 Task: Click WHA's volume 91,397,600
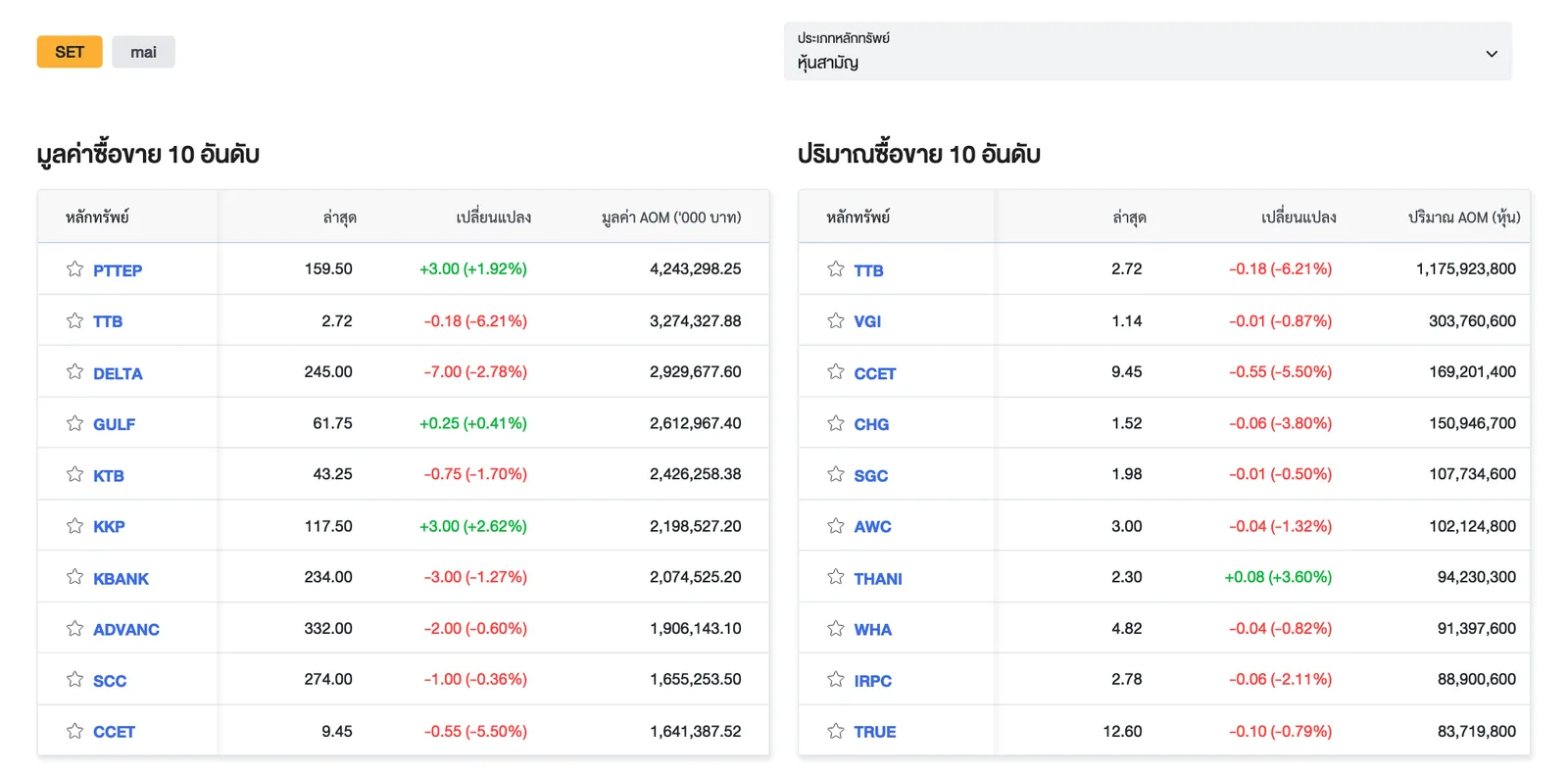coord(1477,628)
